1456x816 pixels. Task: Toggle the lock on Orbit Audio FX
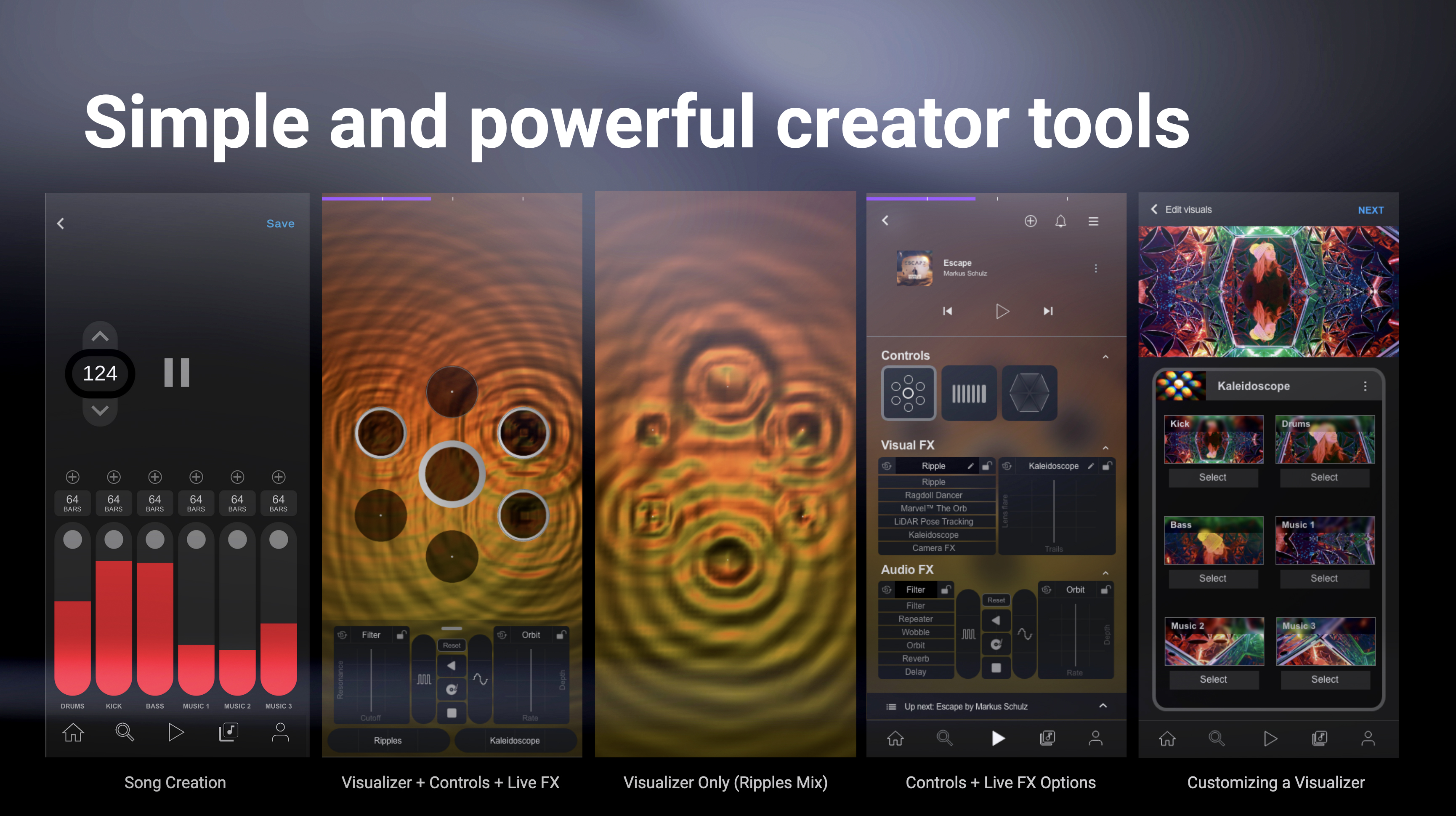tap(1105, 590)
